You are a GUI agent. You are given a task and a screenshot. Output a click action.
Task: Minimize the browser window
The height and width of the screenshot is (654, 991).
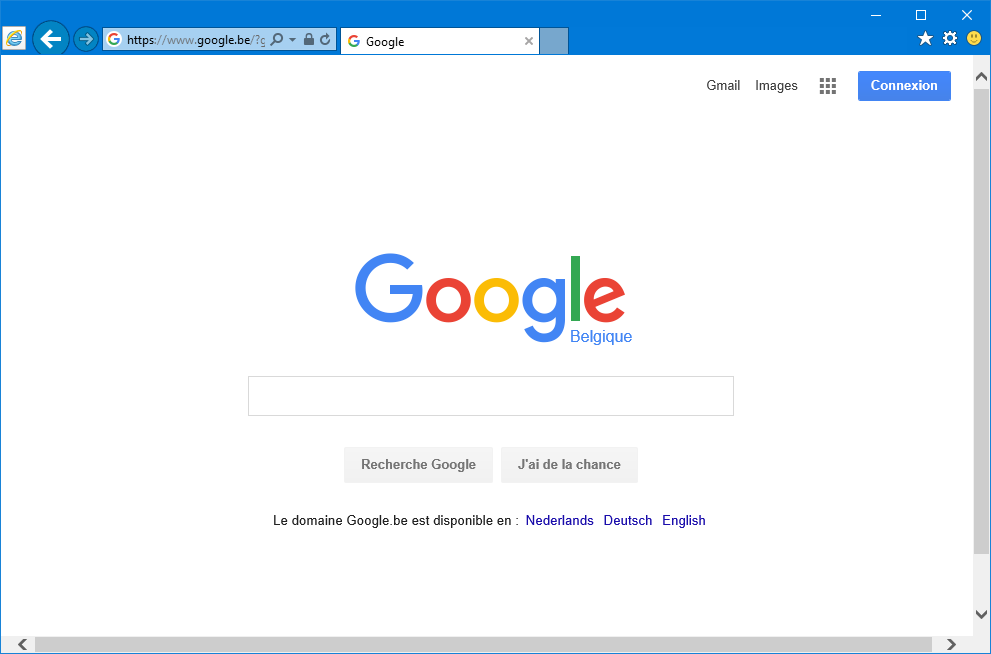click(x=876, y=15)
